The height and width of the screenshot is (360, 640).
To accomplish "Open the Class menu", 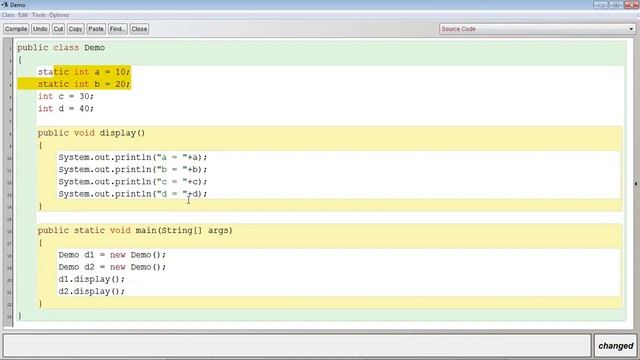I will pos(8,15).
